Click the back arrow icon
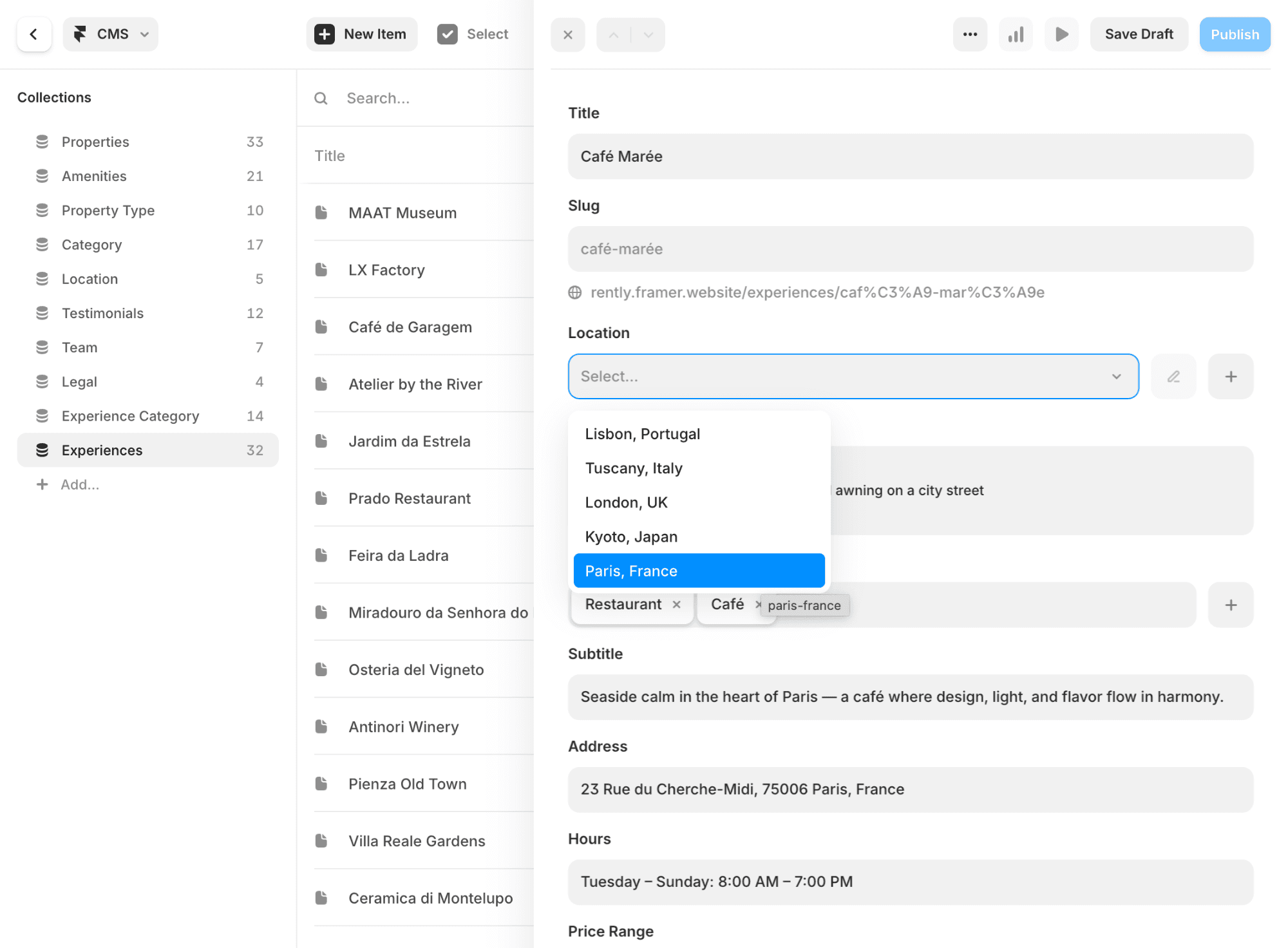The width and height of the screenshot is (1288, 948). 33,34
